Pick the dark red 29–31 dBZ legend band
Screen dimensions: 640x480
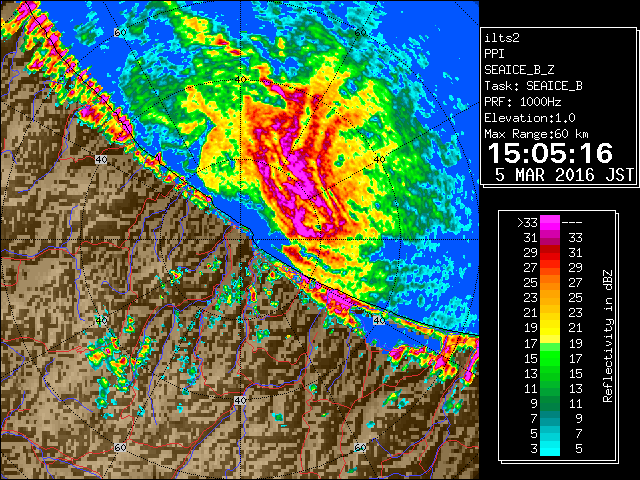tap(550, 252)
